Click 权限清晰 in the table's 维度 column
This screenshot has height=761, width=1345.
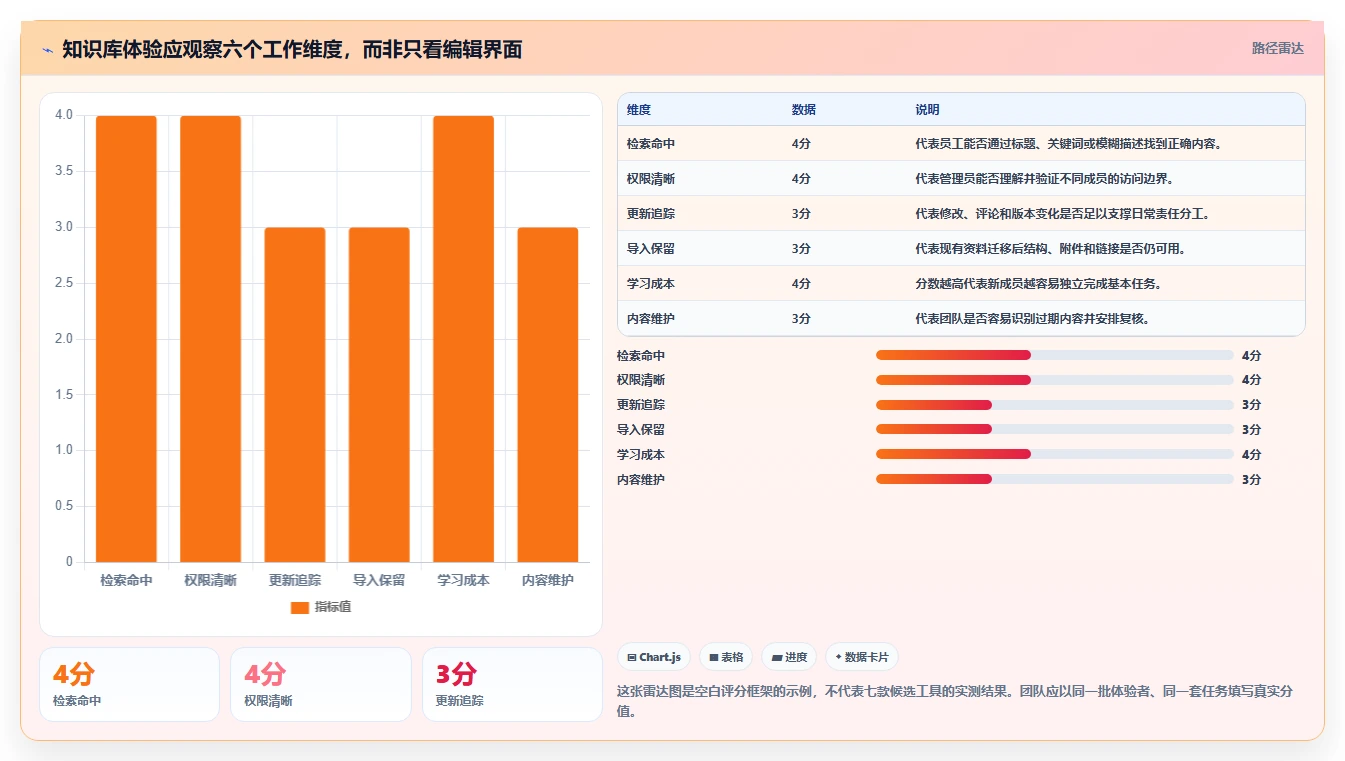(x=651, y=179)
